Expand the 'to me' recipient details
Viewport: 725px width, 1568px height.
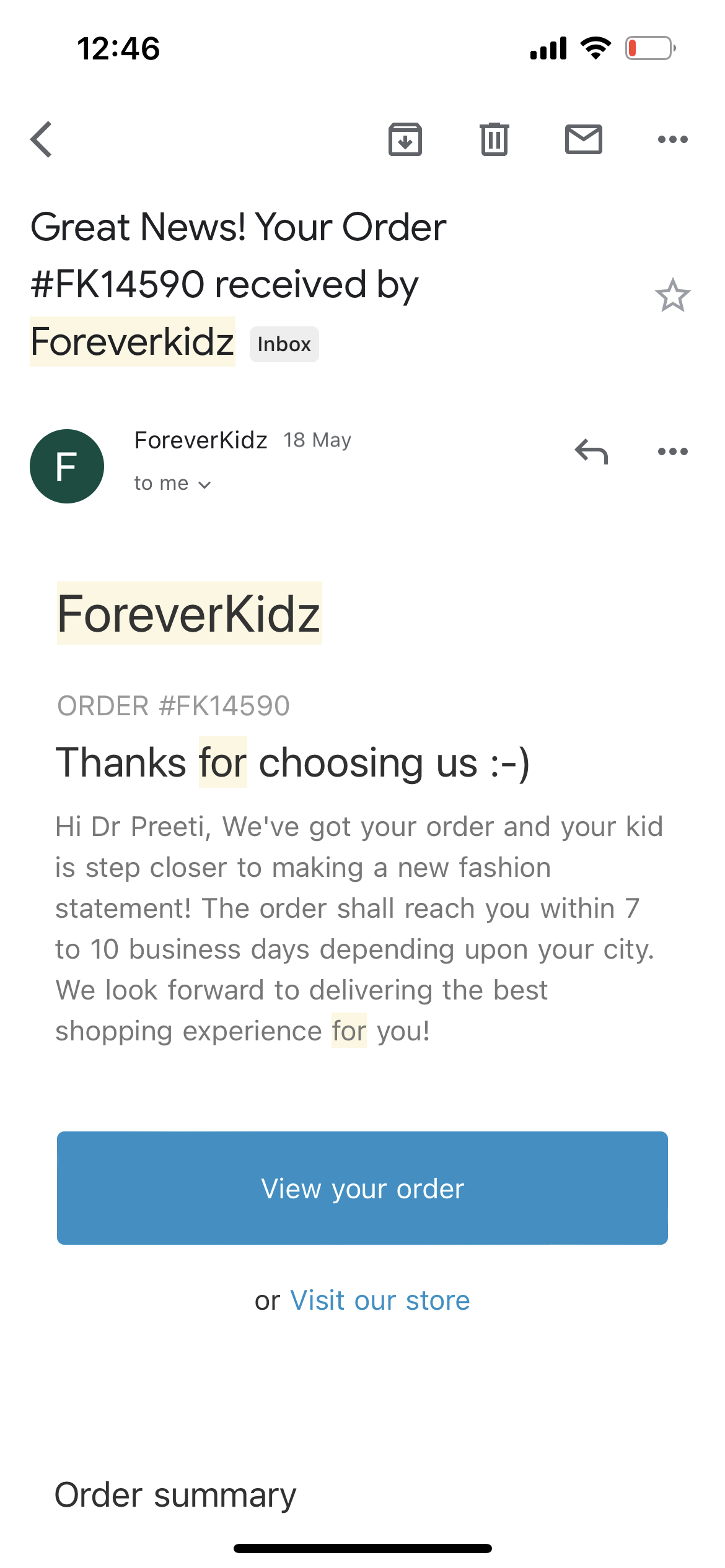173,484
